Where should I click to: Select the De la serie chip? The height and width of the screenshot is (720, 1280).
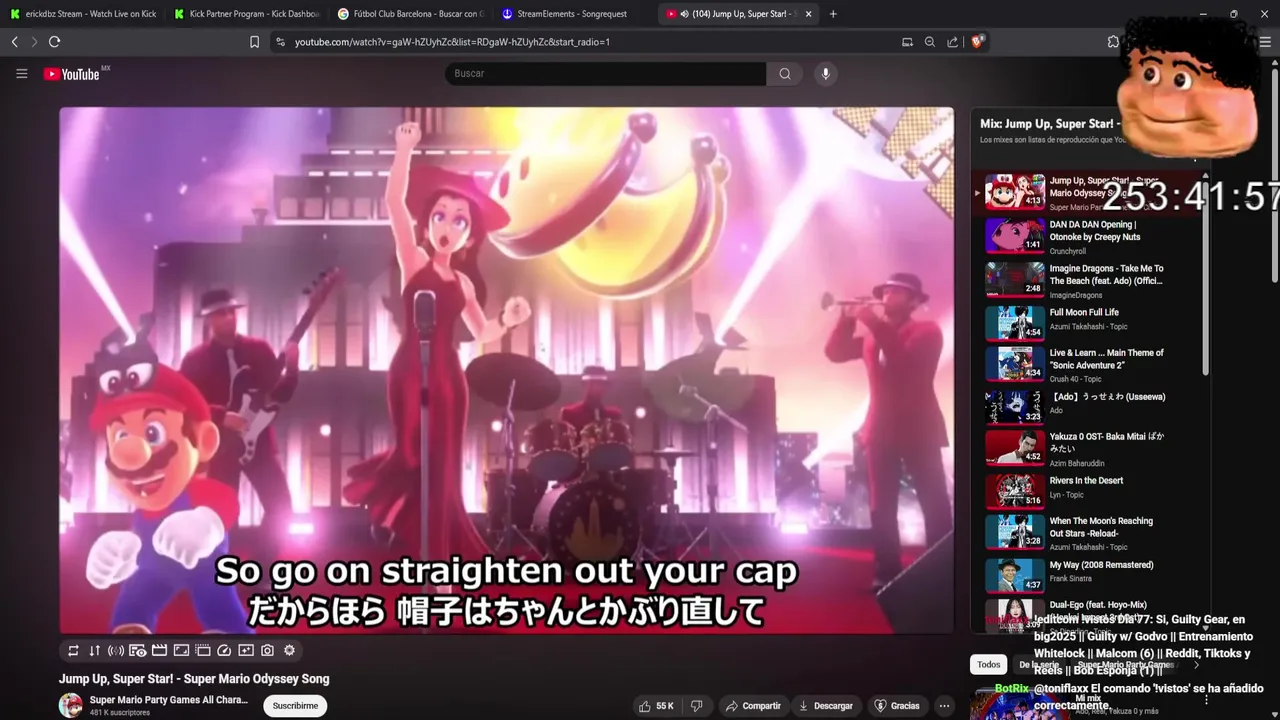1039,665
